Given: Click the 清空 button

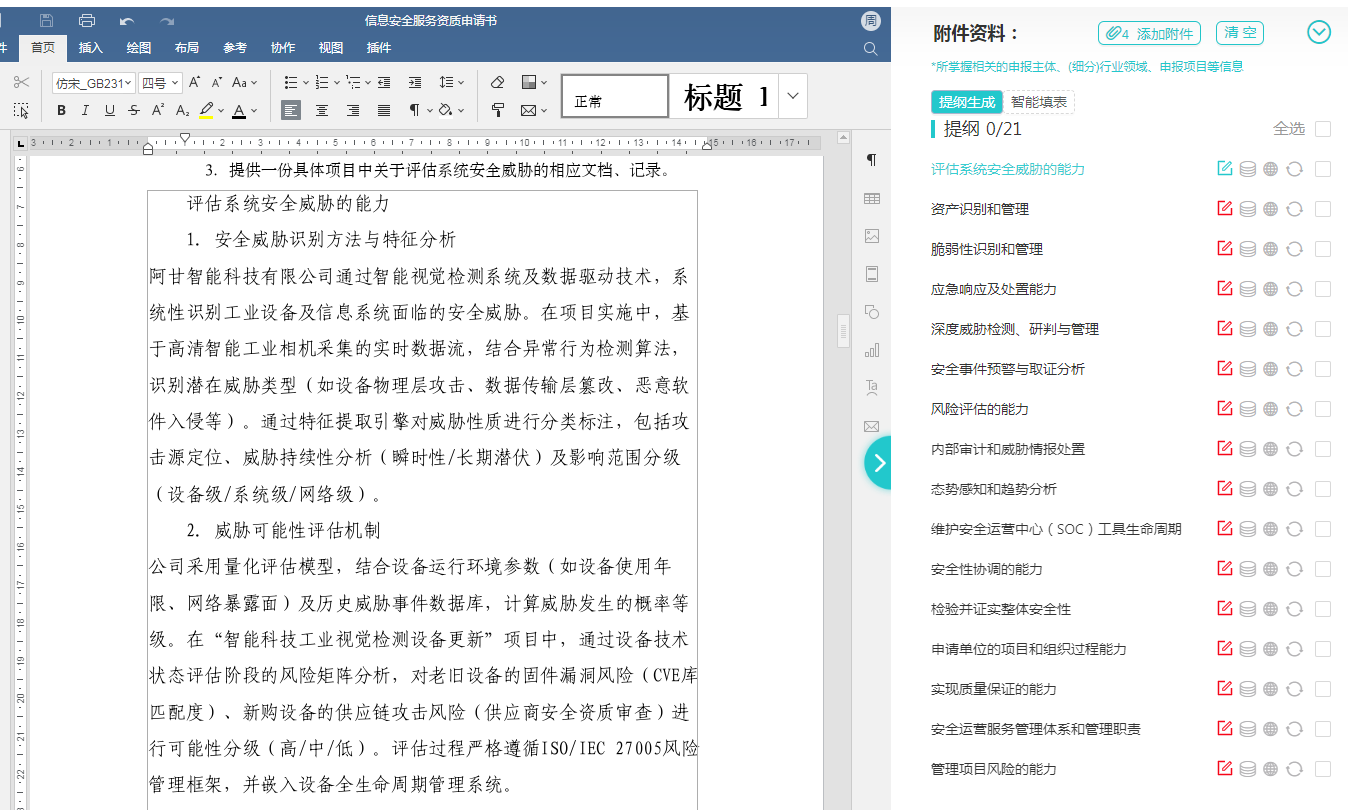Looking at the screenshot, I should click(x=1239, y=33).
